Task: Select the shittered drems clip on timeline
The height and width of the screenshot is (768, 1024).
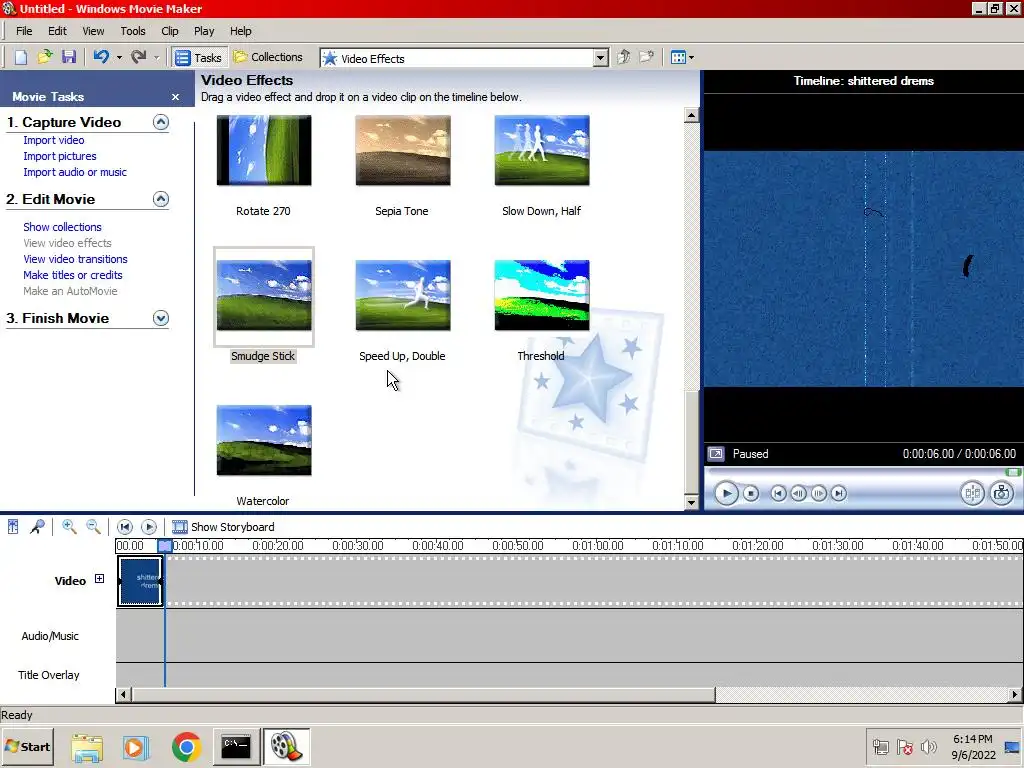Action: pyautogui.click(x=140, y=581)
